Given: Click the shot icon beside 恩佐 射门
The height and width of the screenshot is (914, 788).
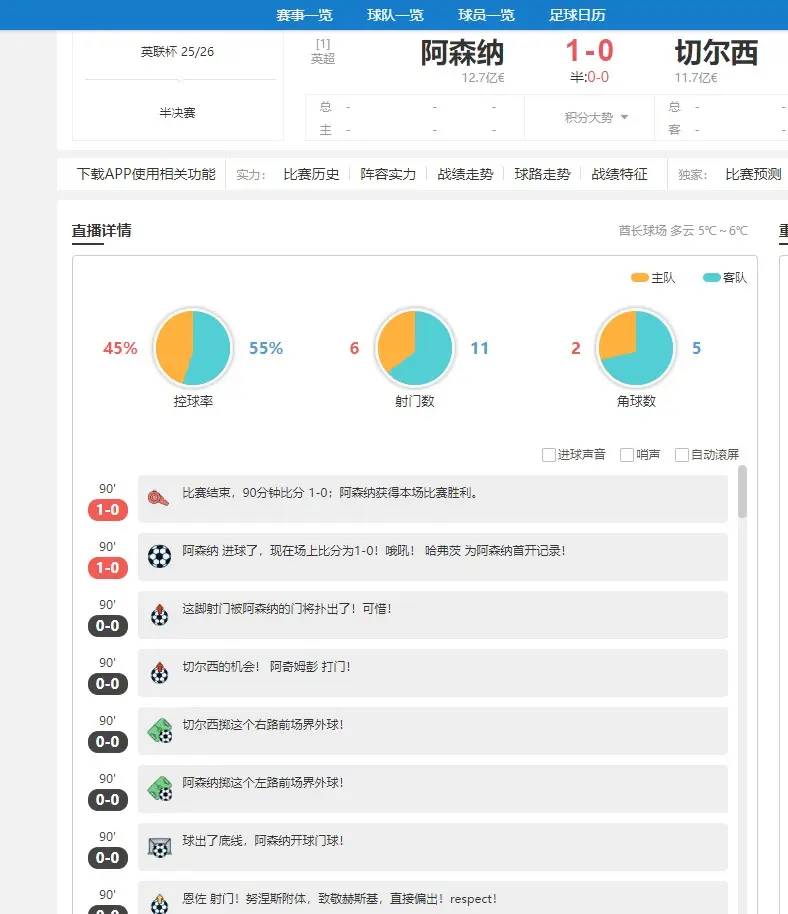Looking at the screenshot, I should coord(159,903).
